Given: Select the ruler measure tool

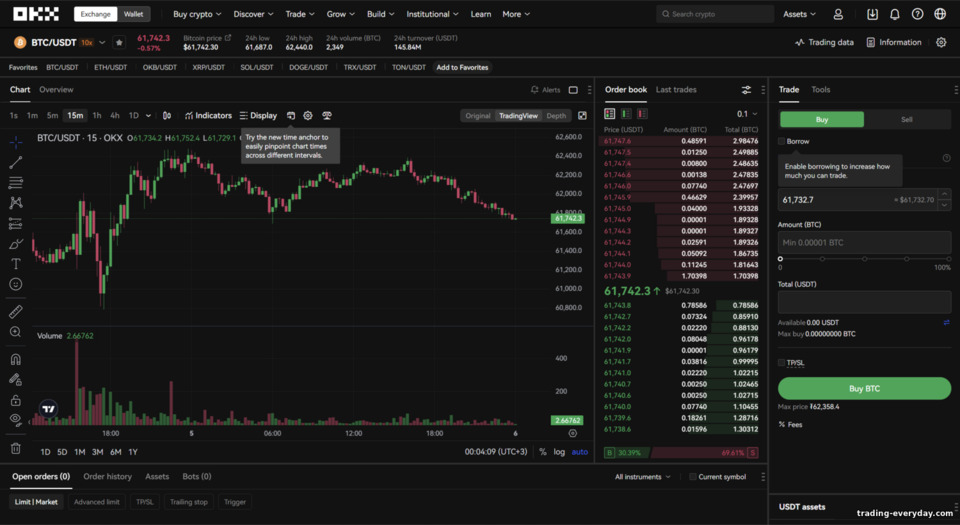Looking at the screenshot, I should click(16, 311).
